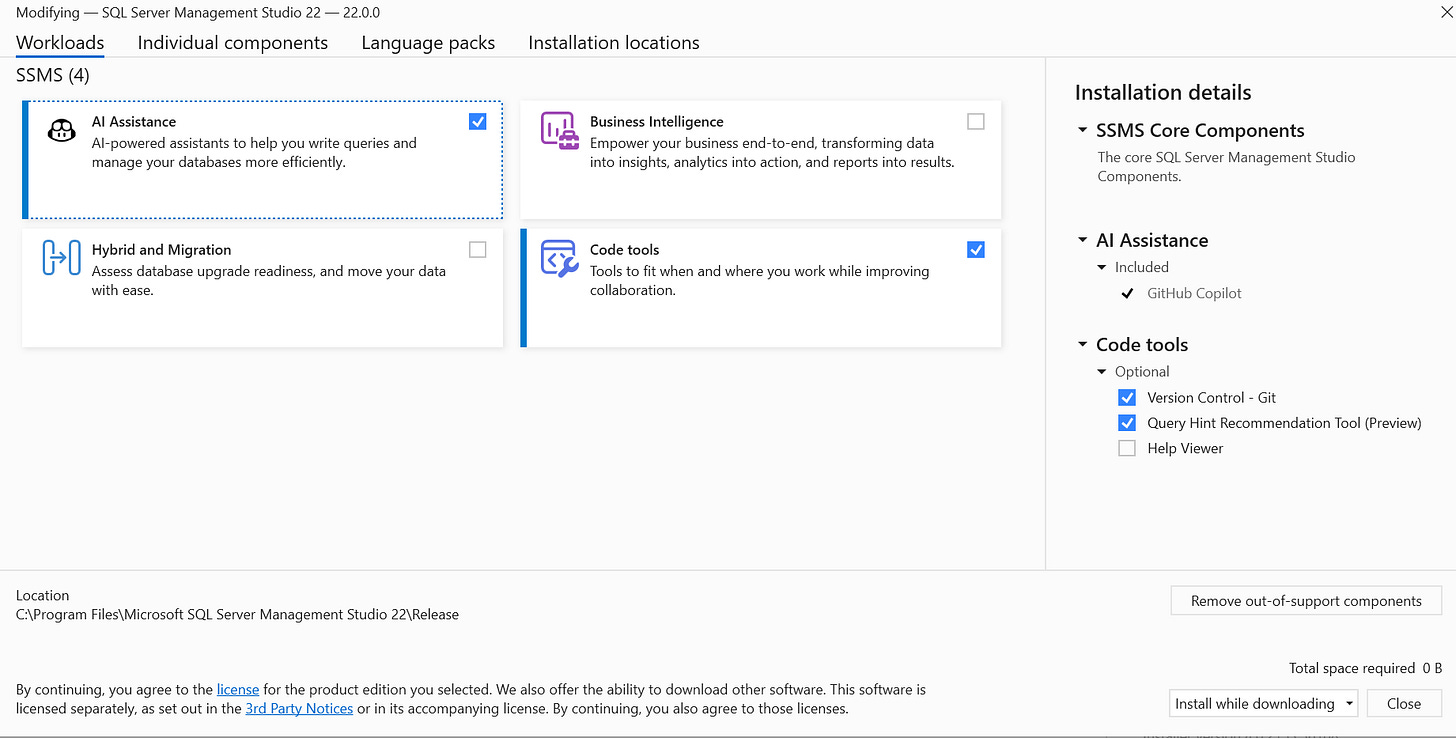The image size is (1456, 738).
Task: Click the SSMS Core Components heading text
Action: pyautogui.click(x=1200, y=131)
